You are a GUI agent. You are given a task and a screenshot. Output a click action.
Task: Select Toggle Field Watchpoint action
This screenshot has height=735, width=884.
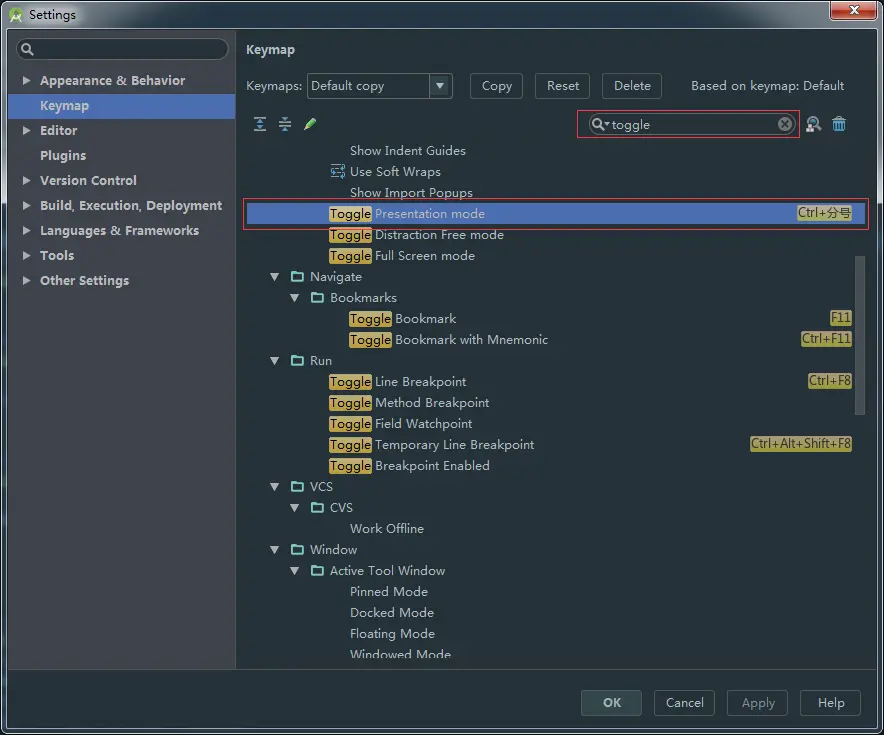tap(401, 423)
